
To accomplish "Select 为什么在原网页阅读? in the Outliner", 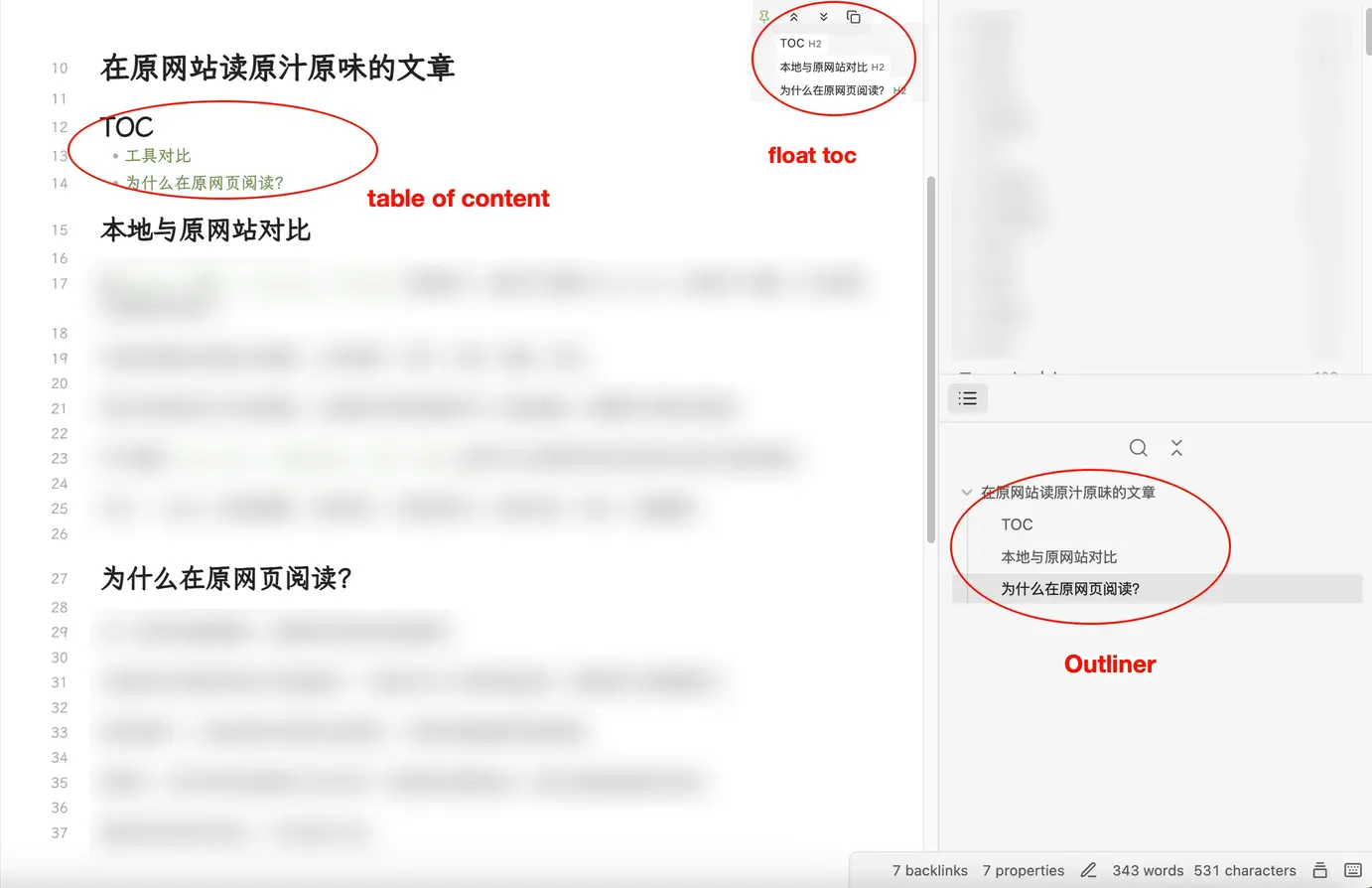I will (1070, 589).
